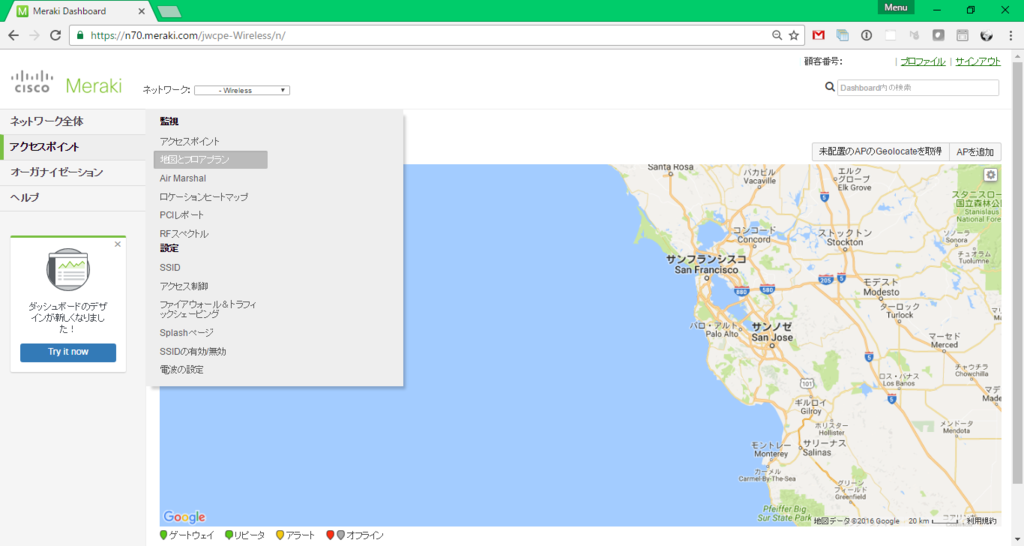Open a new browser tab
Image resolution: width=1024 pixels, height=546 pixels.
[x=169, y=11]
